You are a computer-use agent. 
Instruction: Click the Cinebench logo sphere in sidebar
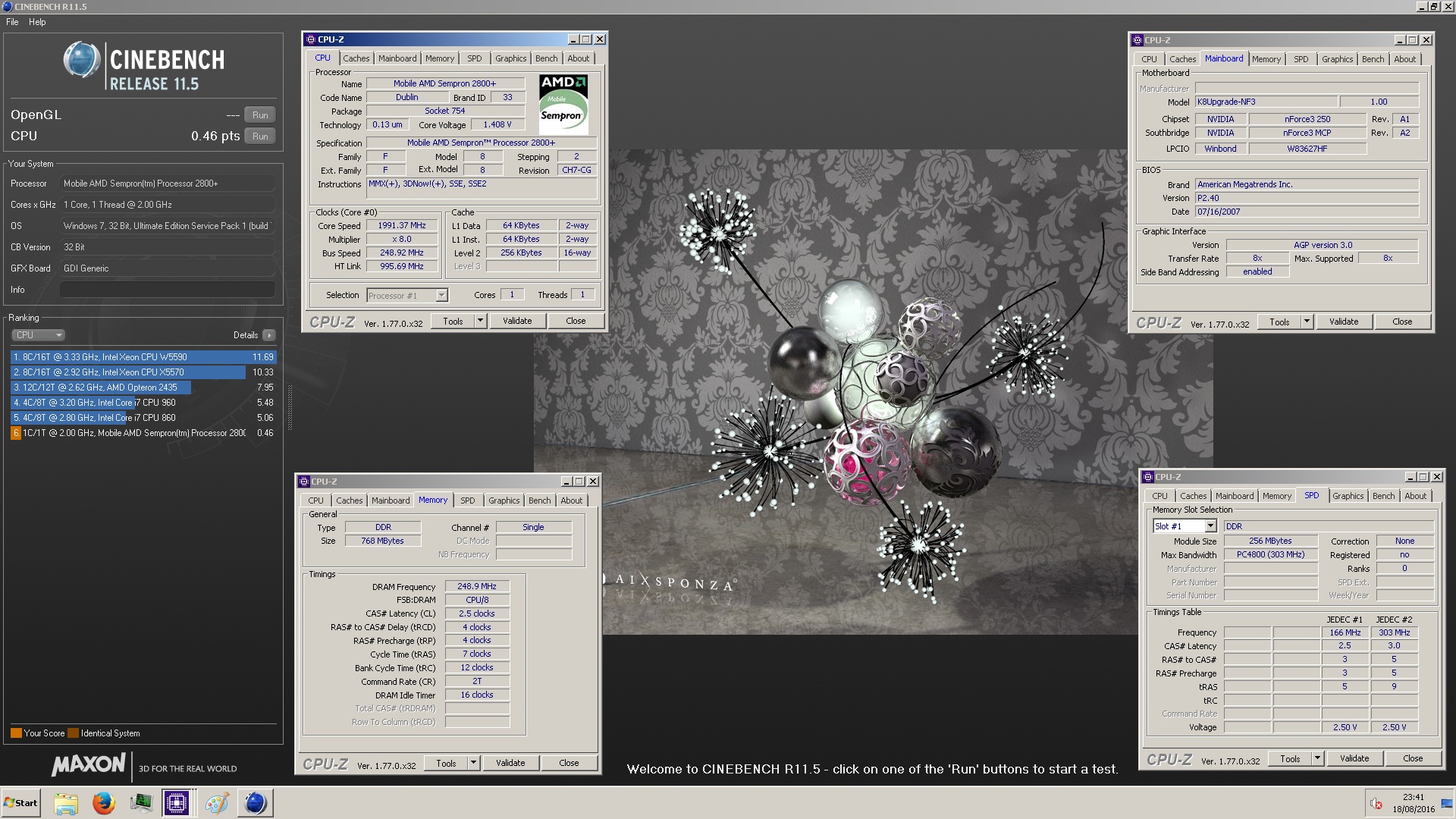click(x=81, y=60)
